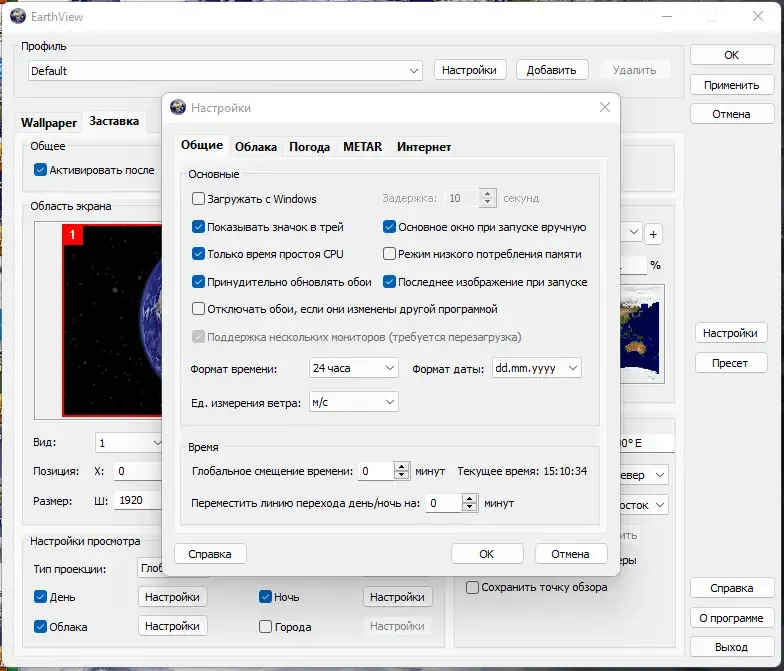Toggle Основное окно при запуске вручную checkbox
Viewport: 784px width, 671px height.
click(390, 226)
